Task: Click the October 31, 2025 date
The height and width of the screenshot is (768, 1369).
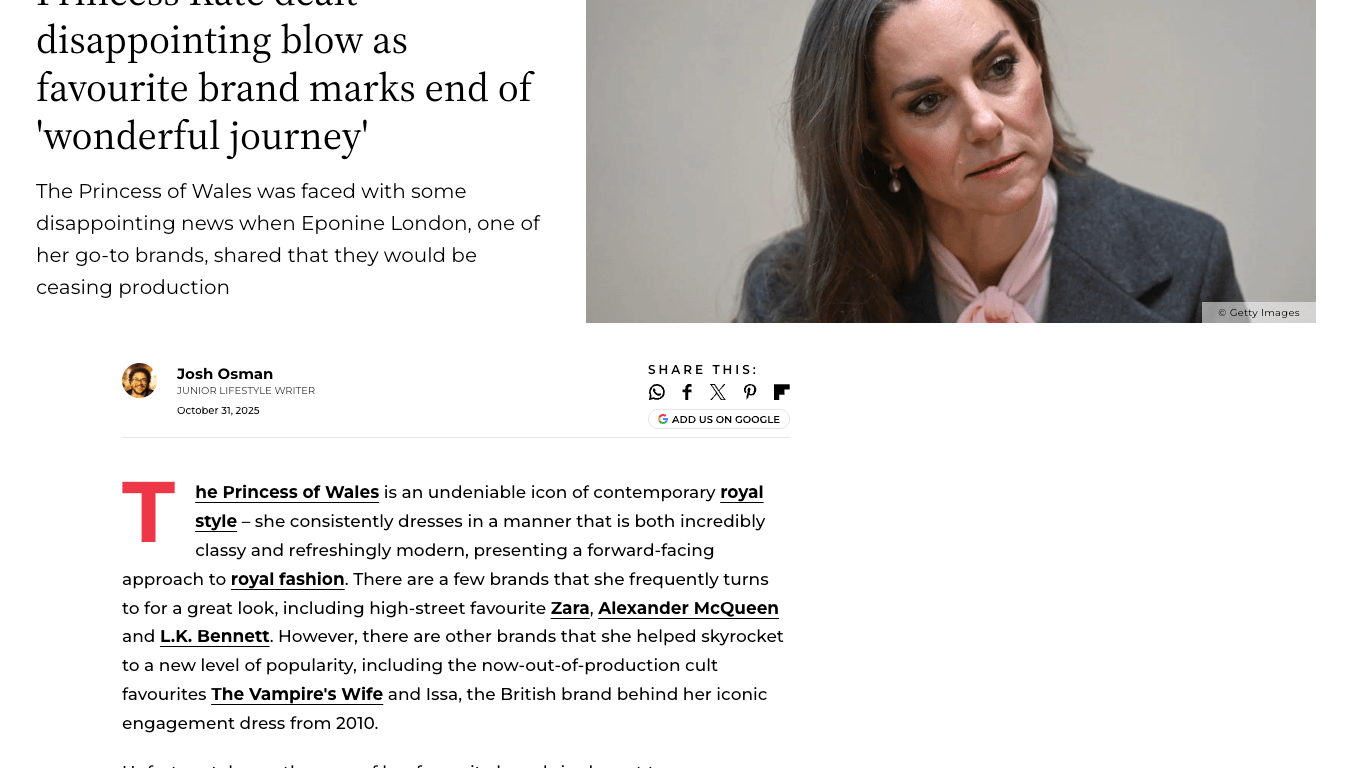Action: pyautogui.click(x=218, y=410)
